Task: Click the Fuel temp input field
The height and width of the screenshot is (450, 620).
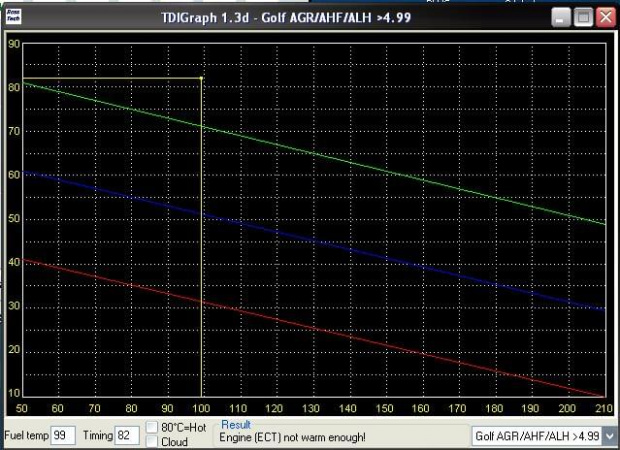Action: (63, 435)
